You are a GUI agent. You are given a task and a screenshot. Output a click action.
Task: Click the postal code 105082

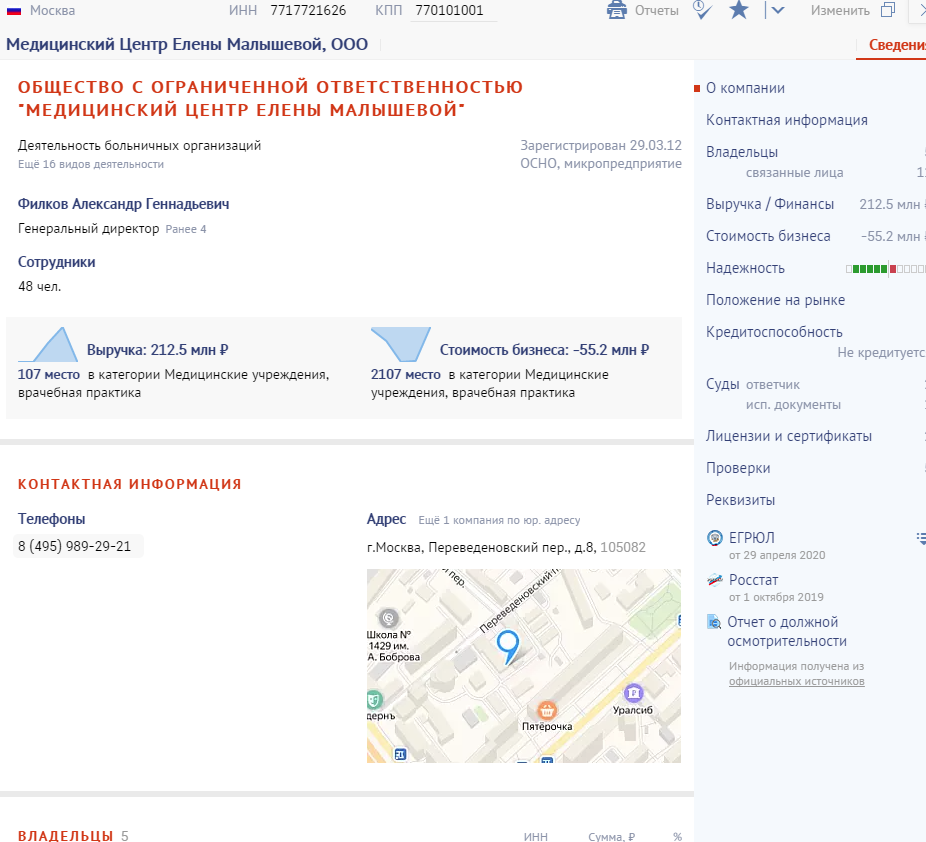623,547
